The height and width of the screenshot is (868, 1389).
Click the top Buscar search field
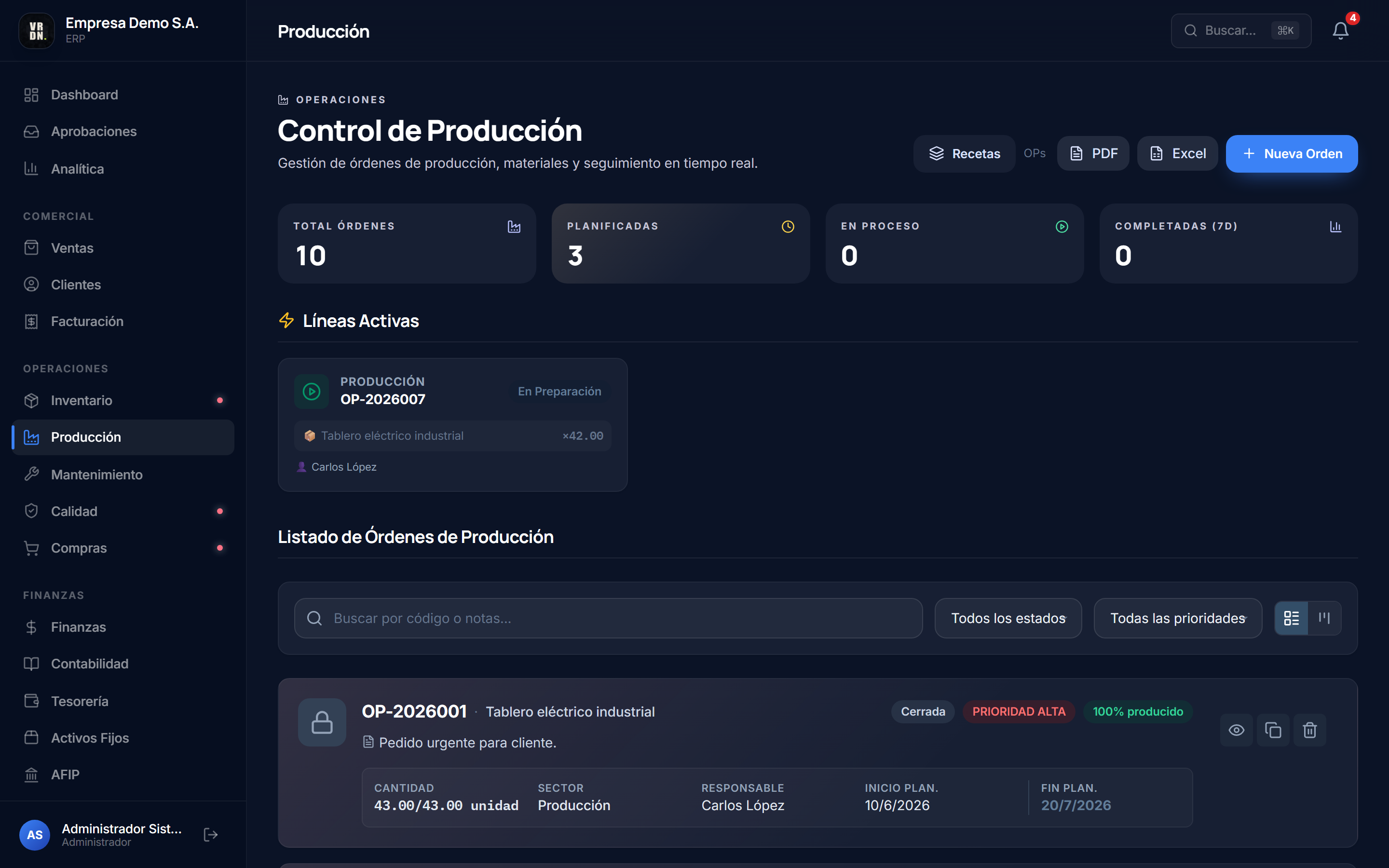coord(1241,30)
